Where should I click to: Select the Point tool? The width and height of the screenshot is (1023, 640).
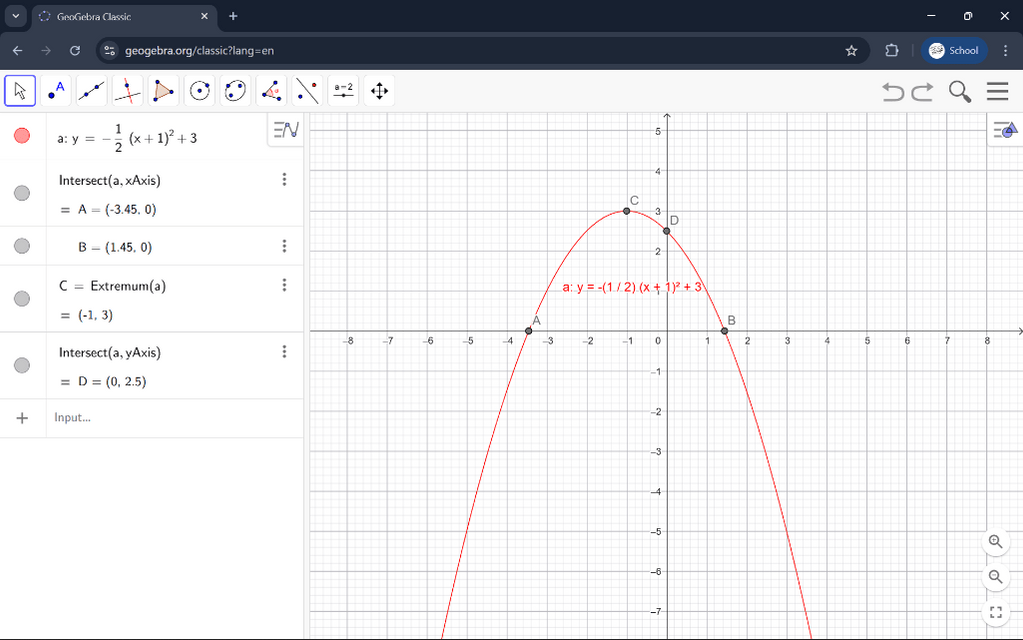[56, 91]
